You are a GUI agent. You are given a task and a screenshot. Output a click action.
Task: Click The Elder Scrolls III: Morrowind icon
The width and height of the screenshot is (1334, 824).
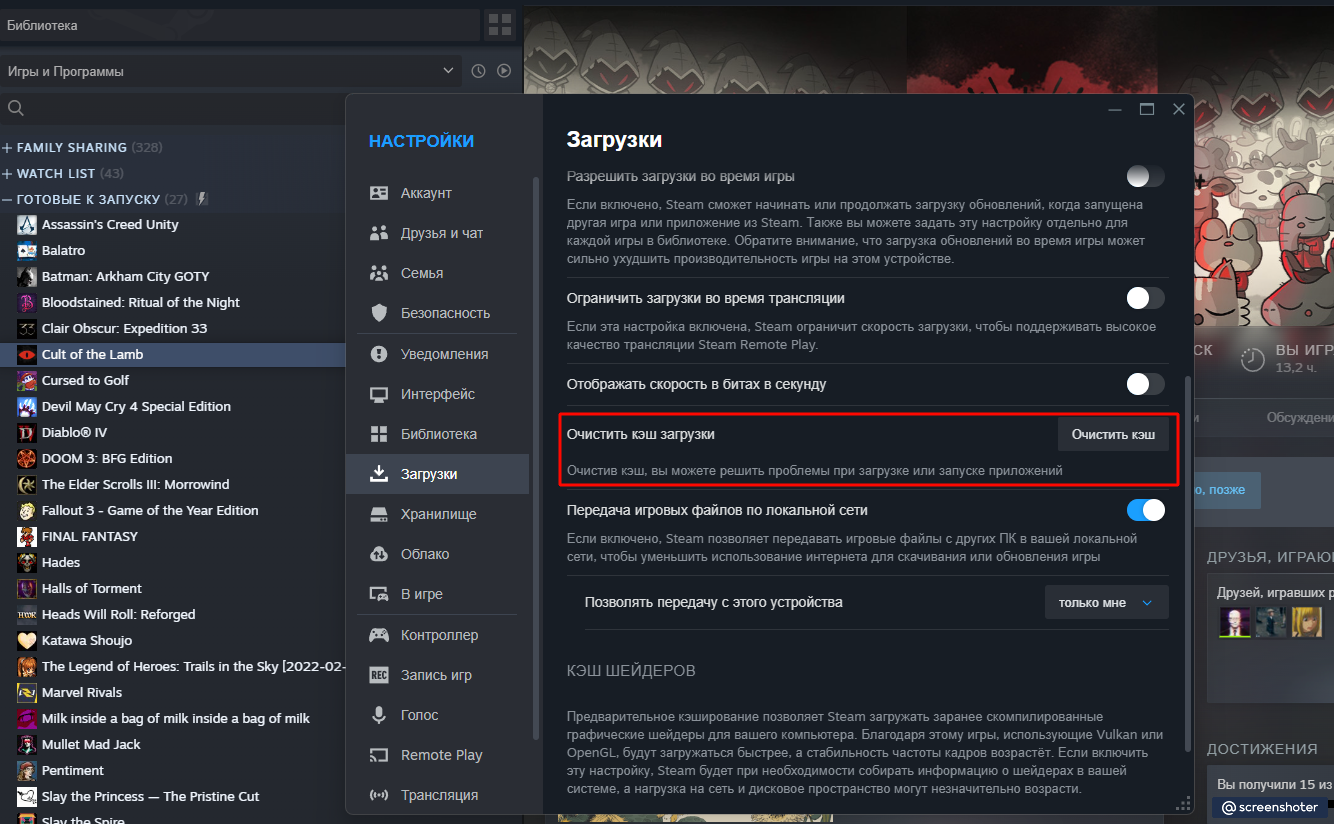(27, 485)
